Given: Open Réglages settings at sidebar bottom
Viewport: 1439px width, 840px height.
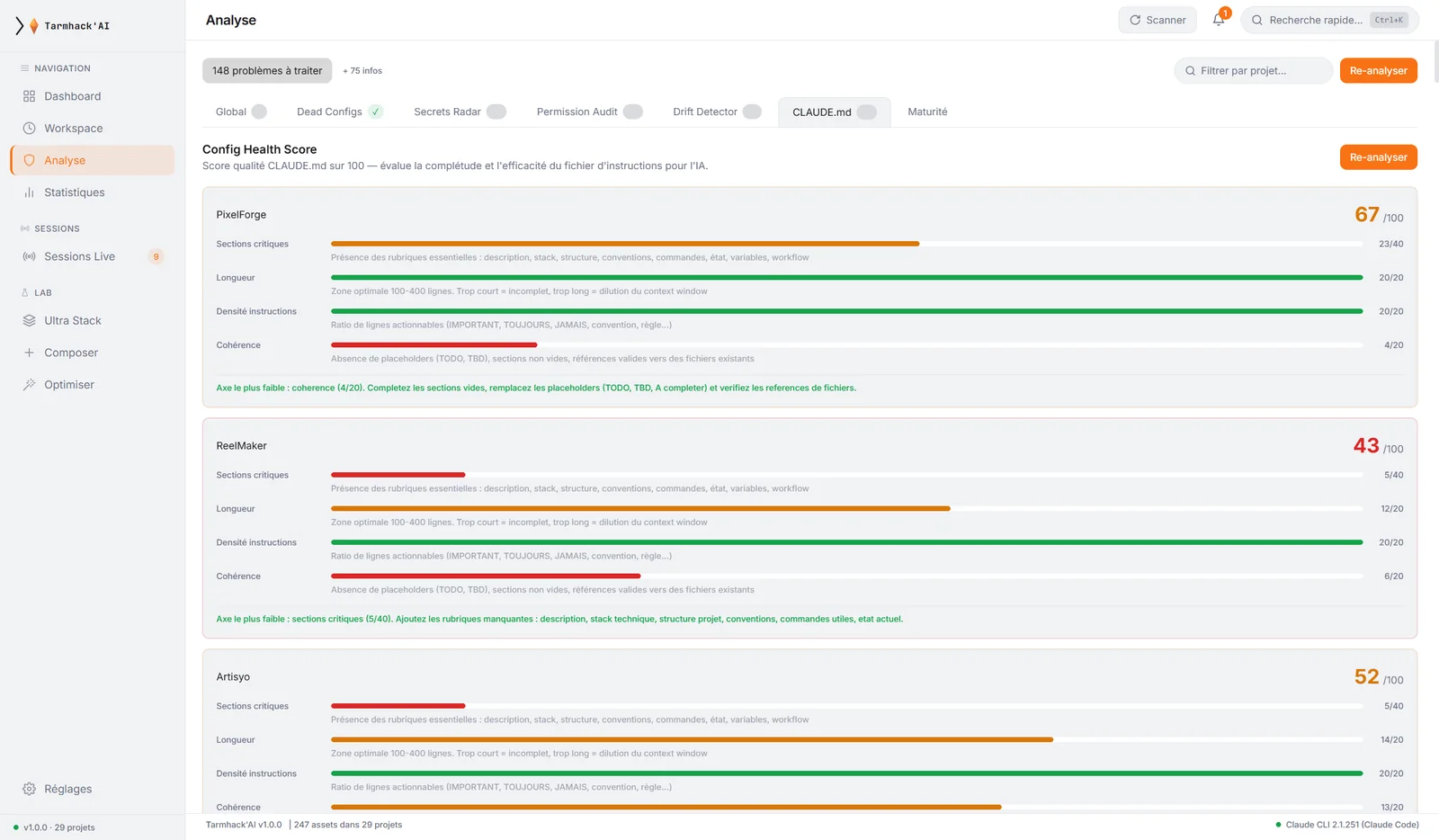Looking at the screenshot, I should pos(92,789).
